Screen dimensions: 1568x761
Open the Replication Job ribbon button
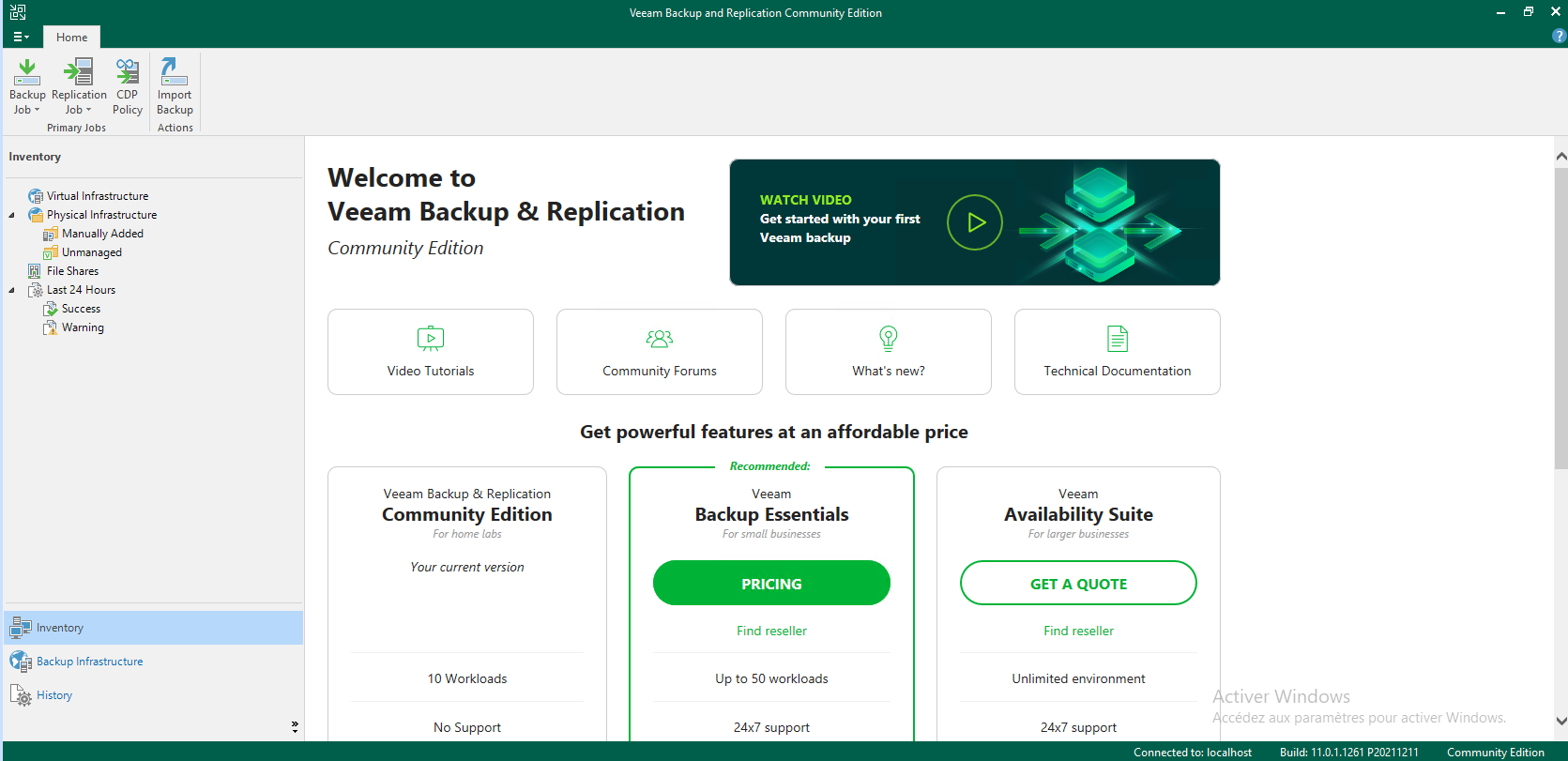tap(79, 86)
